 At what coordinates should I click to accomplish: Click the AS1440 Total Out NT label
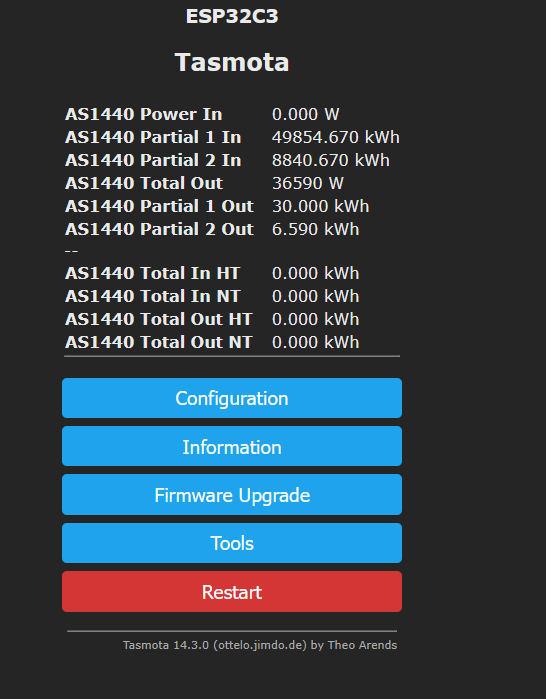159,342
